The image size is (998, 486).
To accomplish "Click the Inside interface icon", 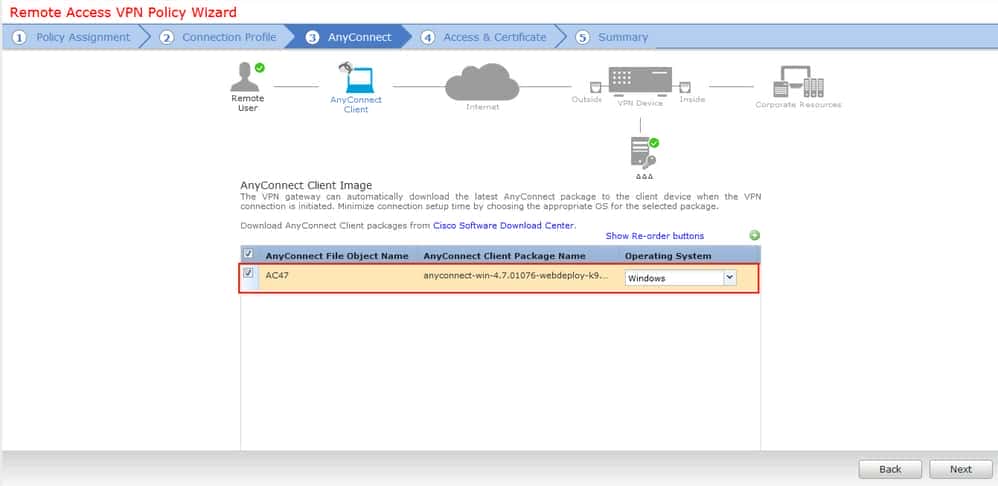I will click(685, 87).
